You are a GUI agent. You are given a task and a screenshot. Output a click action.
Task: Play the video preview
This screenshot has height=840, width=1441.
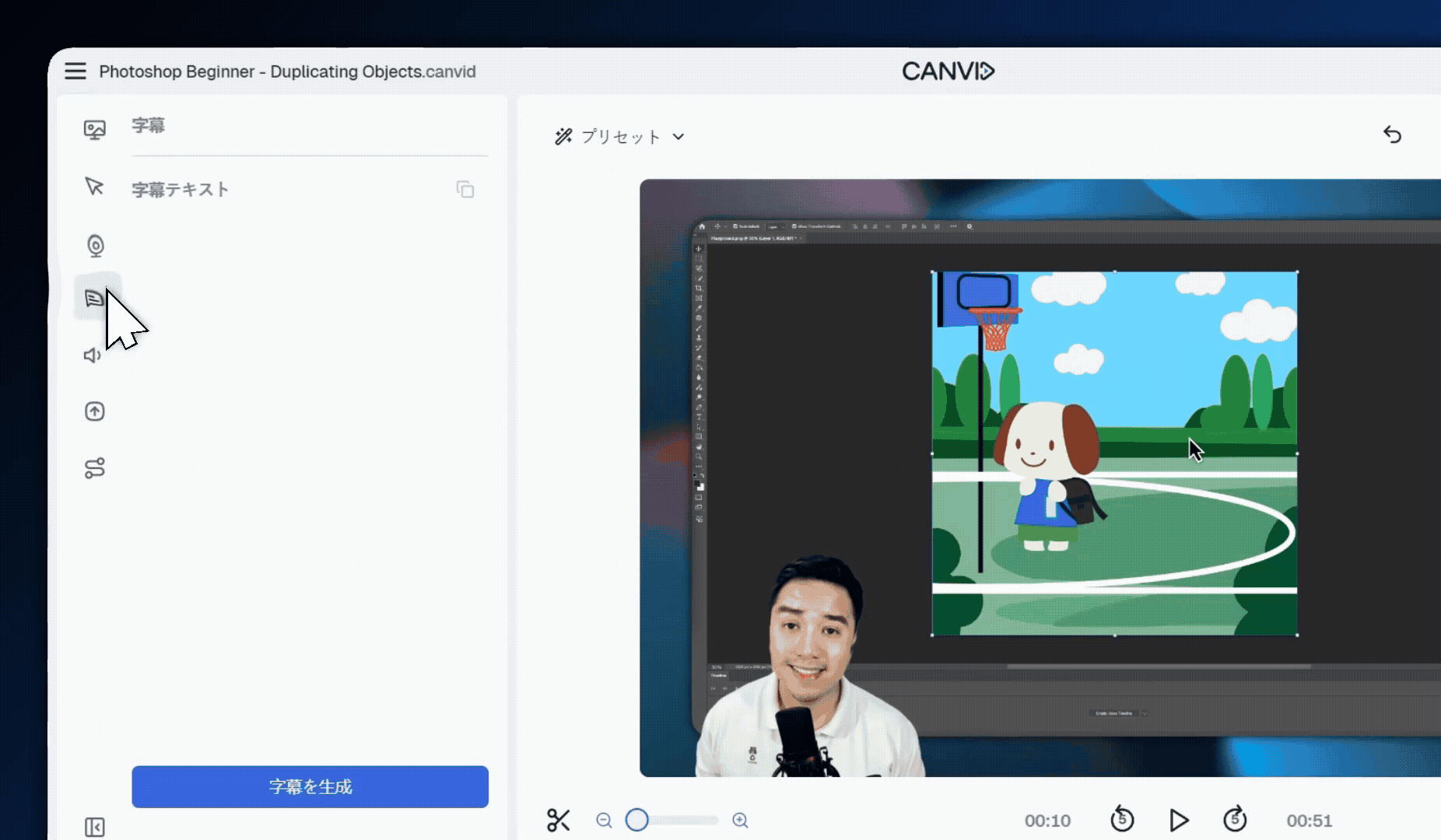tap(1179, 821)
